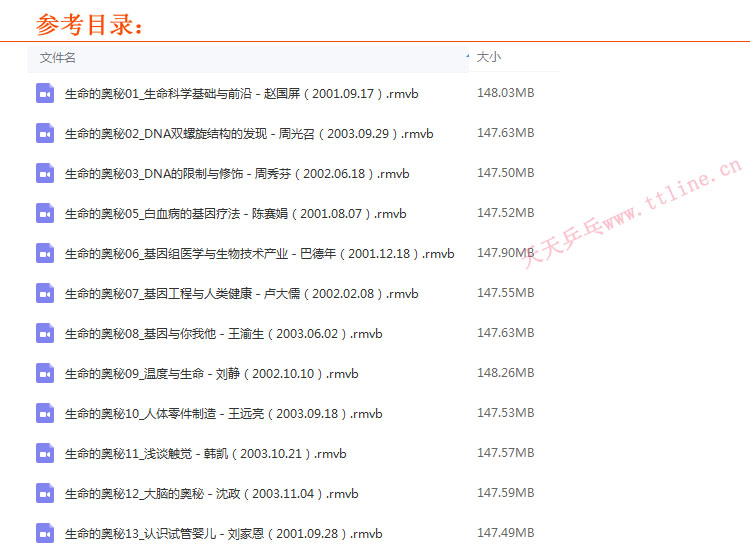The height and width of the screenshot is (548, 750).
Task: Click video icon for 温度与生命 file
Action: pos(44,373)
